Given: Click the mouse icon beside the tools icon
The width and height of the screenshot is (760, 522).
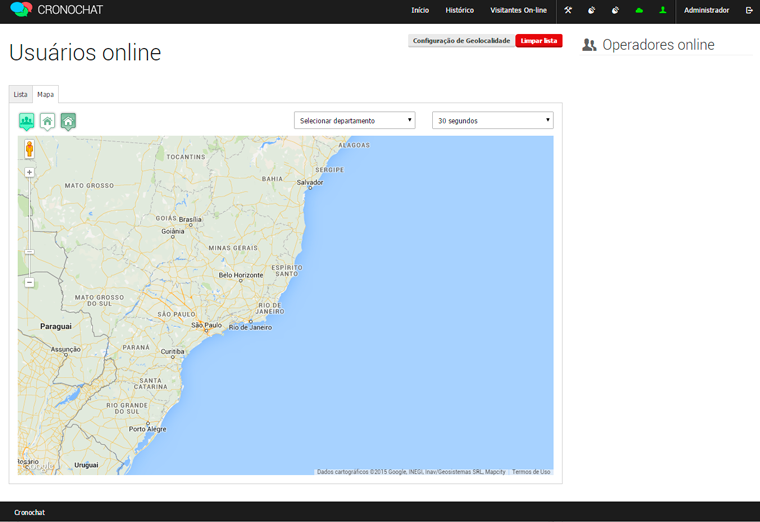Looking at the screenshot, I should (x=591, y=10).
